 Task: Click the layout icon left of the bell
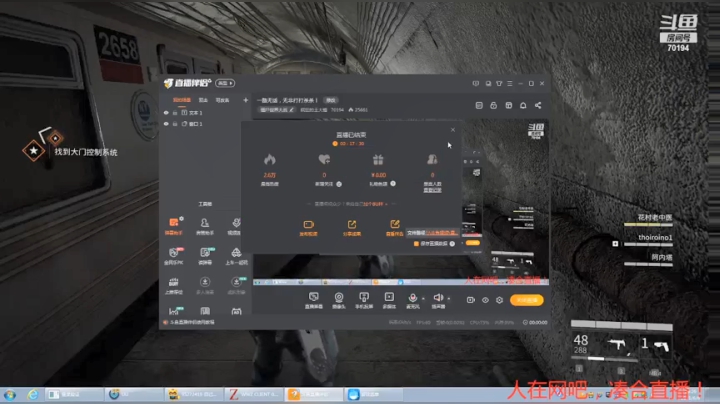(x=508, y=105)
